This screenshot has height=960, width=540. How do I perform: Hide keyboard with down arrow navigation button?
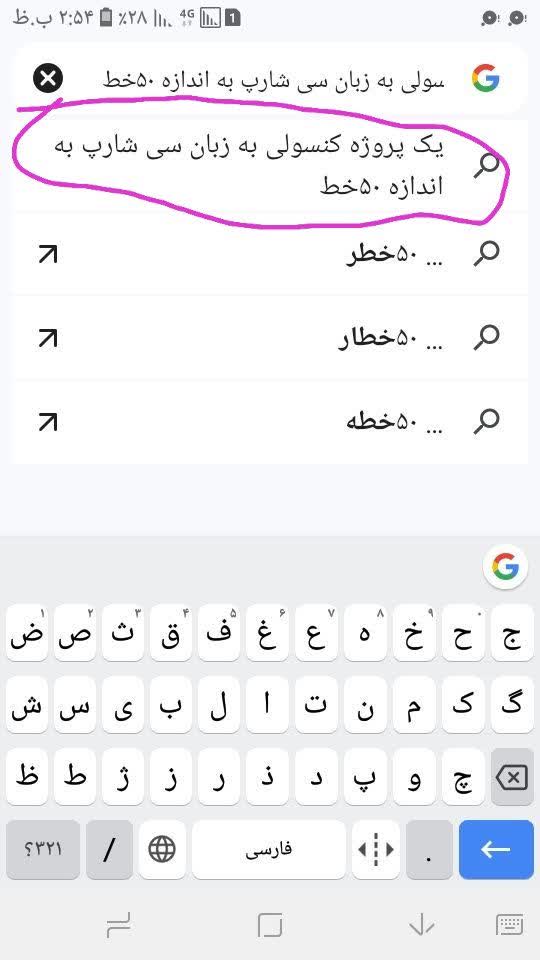click(421, 925)
